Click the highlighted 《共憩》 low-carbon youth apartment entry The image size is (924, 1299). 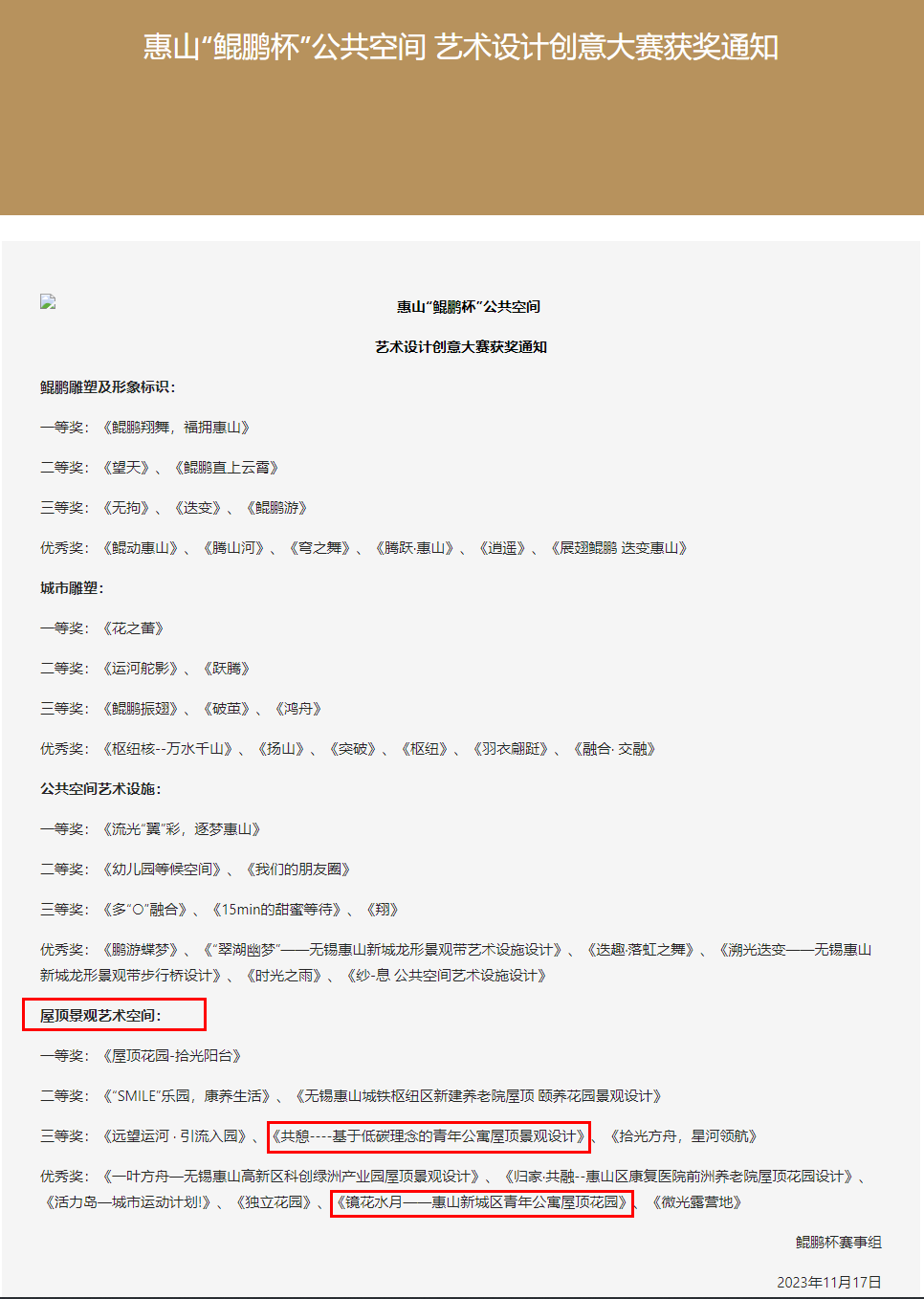coord(429,1136)
